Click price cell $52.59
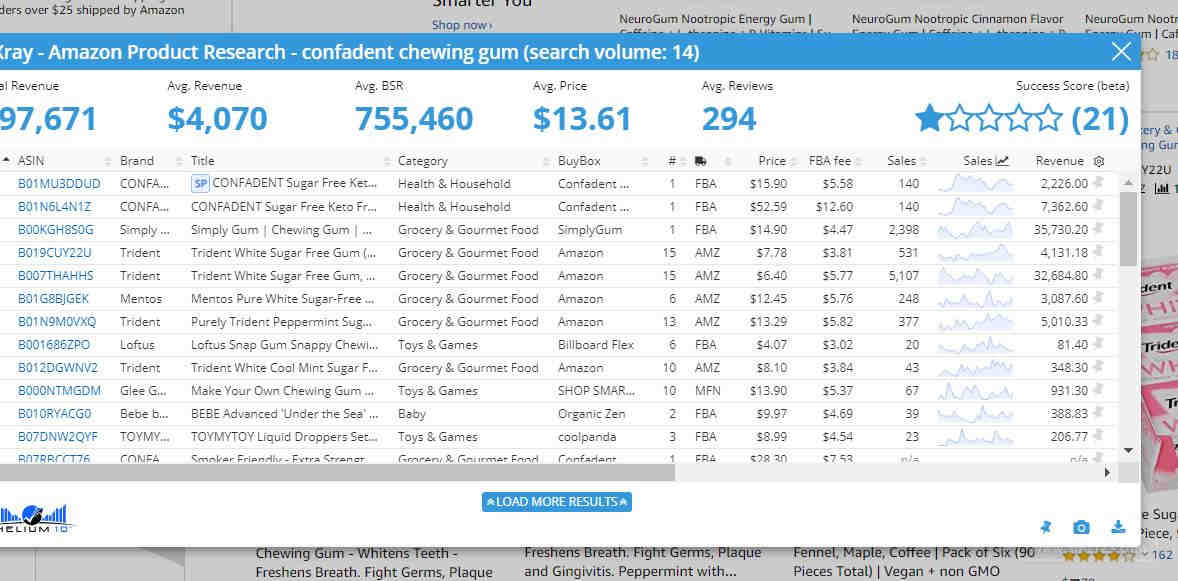Image resolution: width=1178 pixels, height=581 pixels. pos(769,207)
